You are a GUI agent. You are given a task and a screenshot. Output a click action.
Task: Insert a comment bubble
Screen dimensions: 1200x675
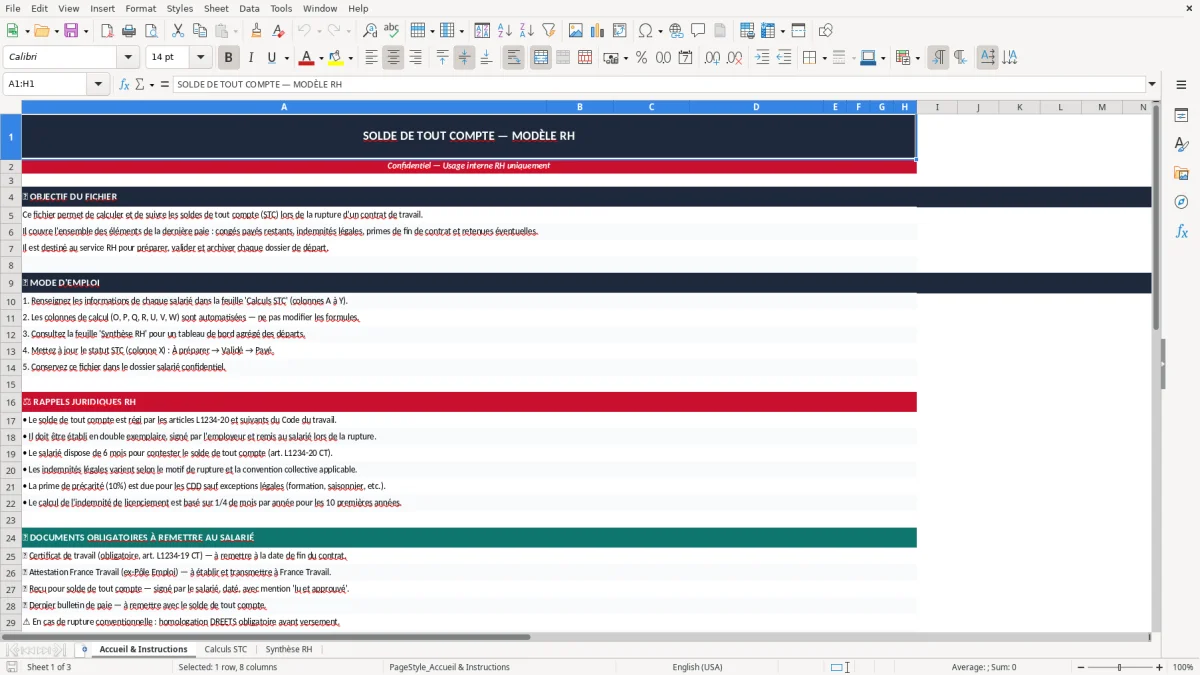pos(698,31)
